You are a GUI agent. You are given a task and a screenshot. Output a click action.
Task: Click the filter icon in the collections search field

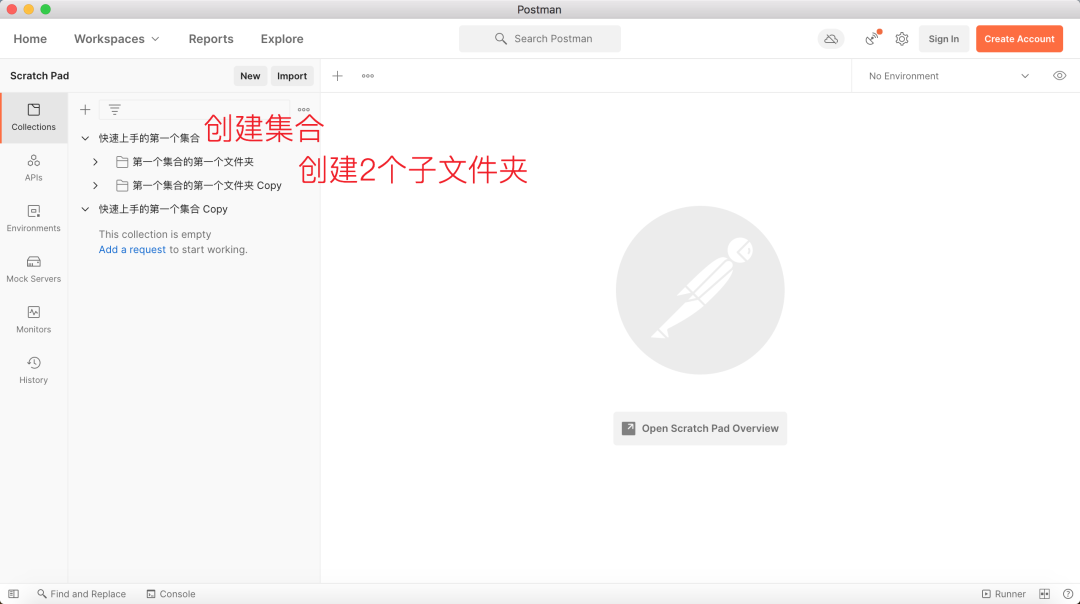pos(114,110)
